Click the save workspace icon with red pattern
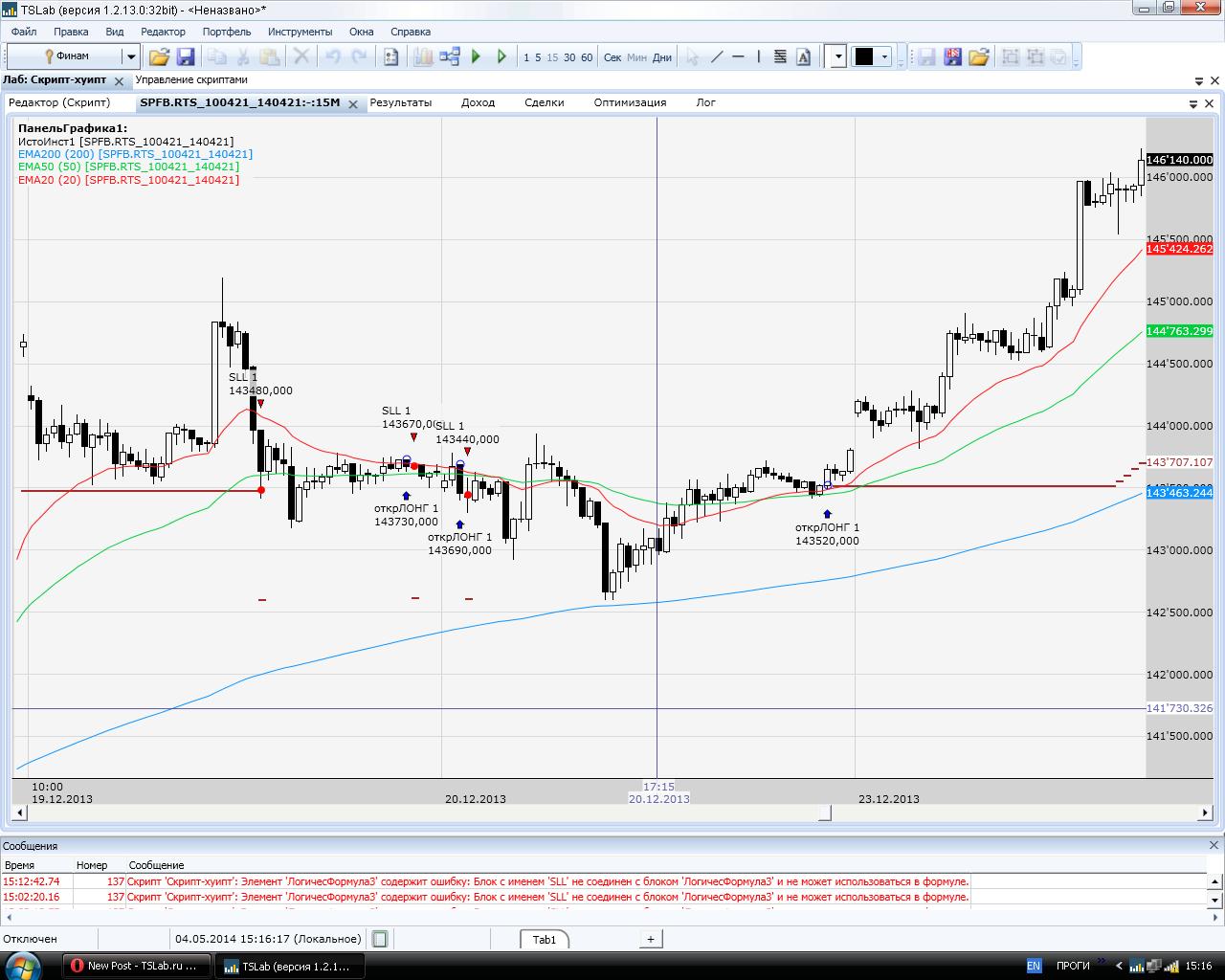The height and width of the screenshot is (980, 1225). [952, 56]
